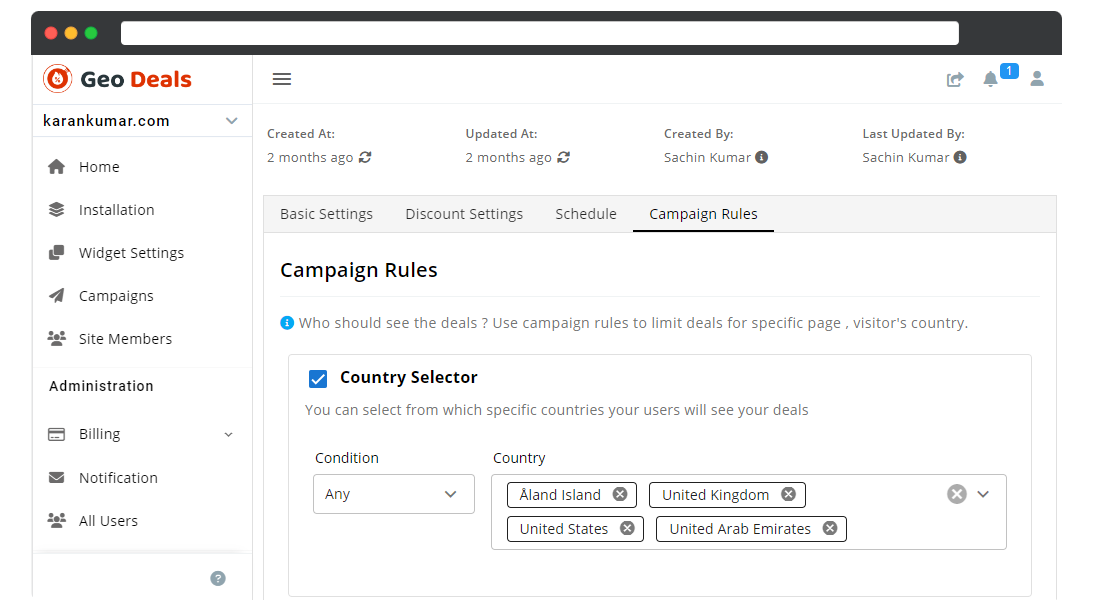
Task: Open the Condition dropdown set to Any
Action: (x=394, y=494)
